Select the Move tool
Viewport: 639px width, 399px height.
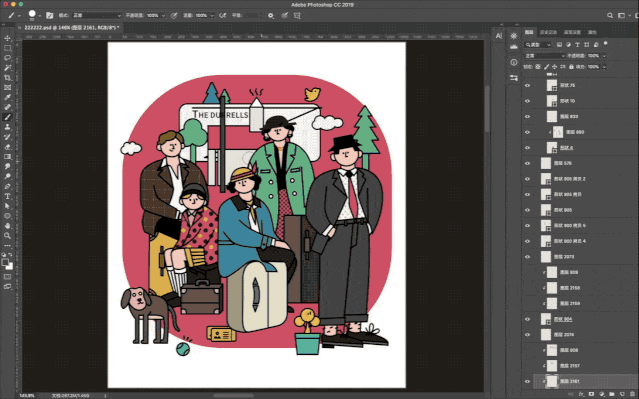(7, 38)
